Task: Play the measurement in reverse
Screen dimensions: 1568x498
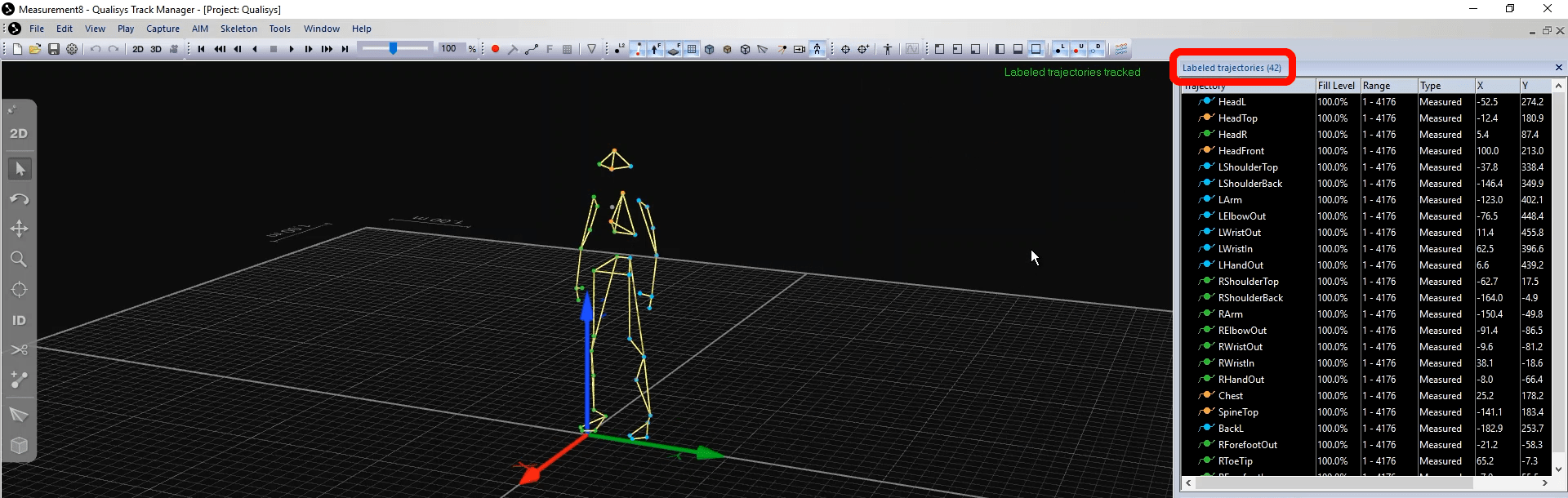Action: (x=256, y=49)
